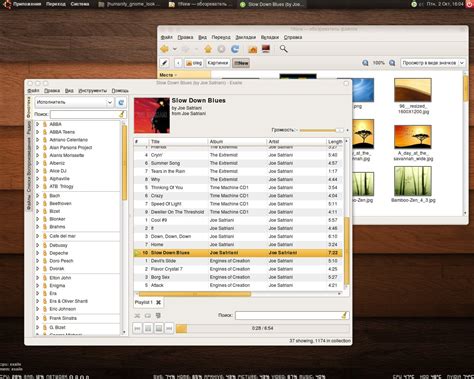Screen dimensions: 474x379
Task: Click the New path button in file browser
Action: point(241,63)
